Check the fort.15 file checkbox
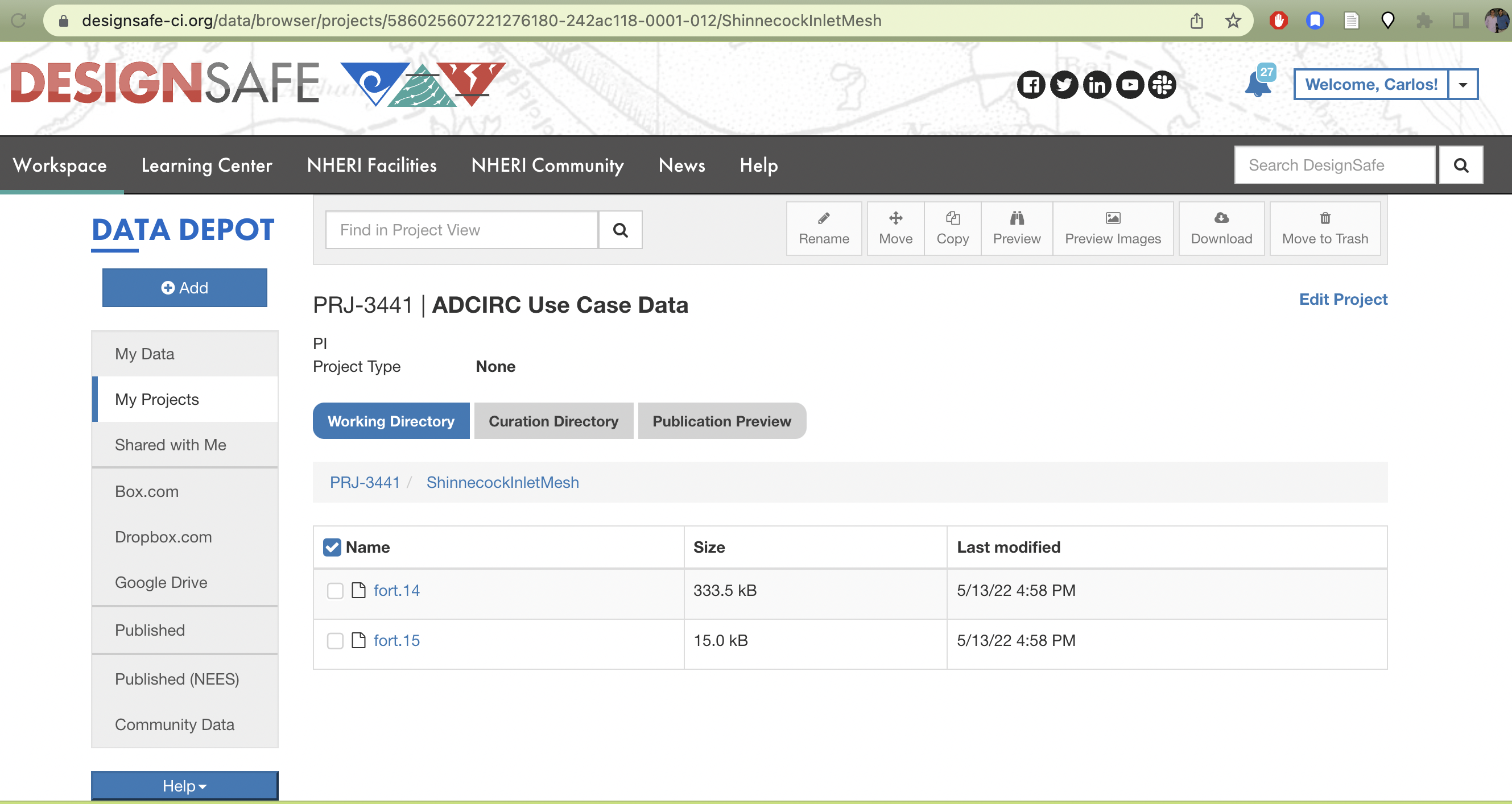The height and width of the screenshot is (804, 1512). click(335, 640)
